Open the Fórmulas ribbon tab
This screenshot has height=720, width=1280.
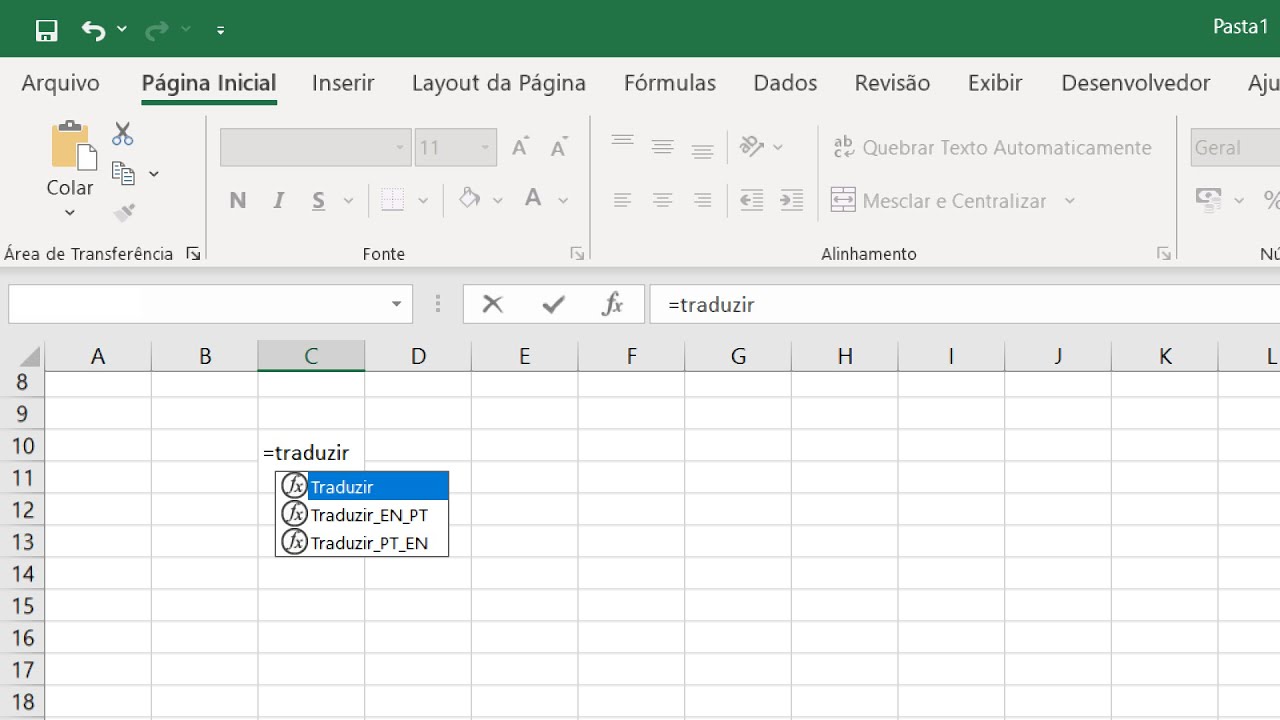(x=669, y=83)
